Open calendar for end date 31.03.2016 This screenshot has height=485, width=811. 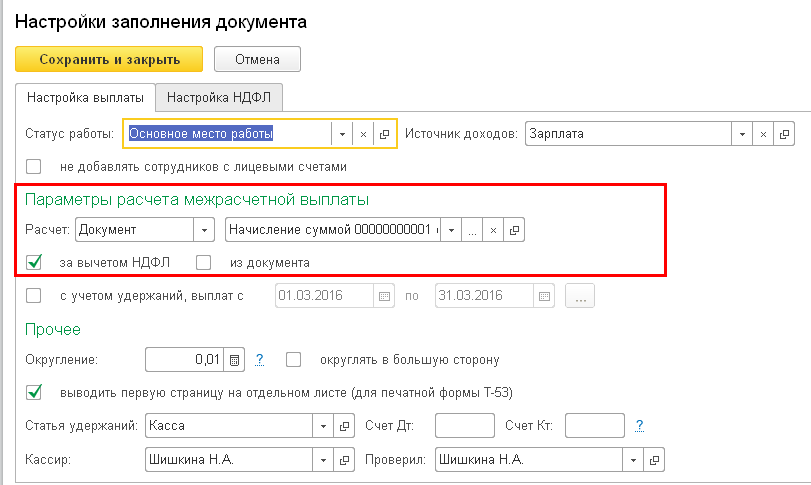tap(545, 296)
